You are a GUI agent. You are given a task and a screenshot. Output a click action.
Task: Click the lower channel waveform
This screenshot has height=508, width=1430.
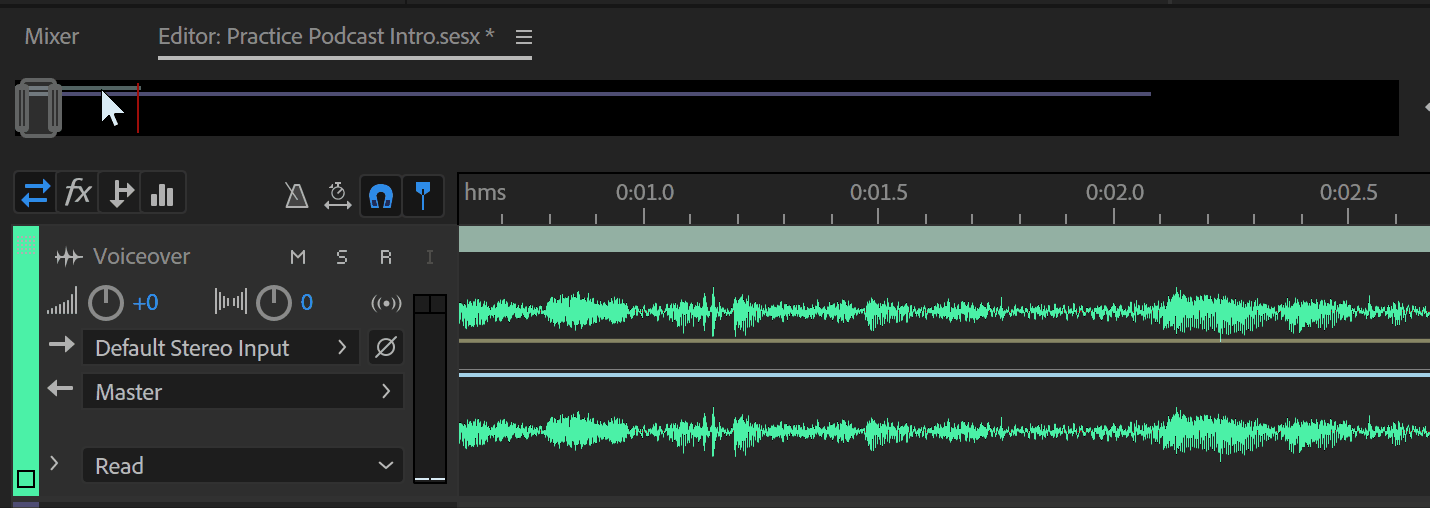coord(944,433)
